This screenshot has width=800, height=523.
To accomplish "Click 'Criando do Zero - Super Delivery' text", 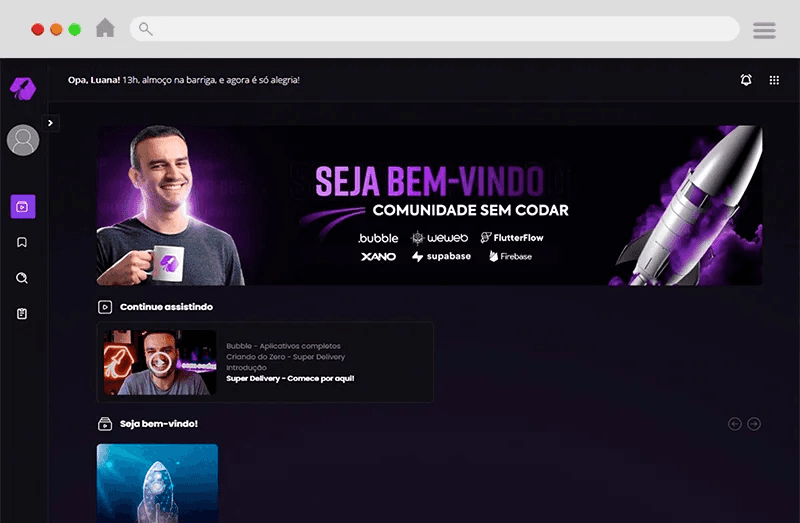I will tap(286, 357).
